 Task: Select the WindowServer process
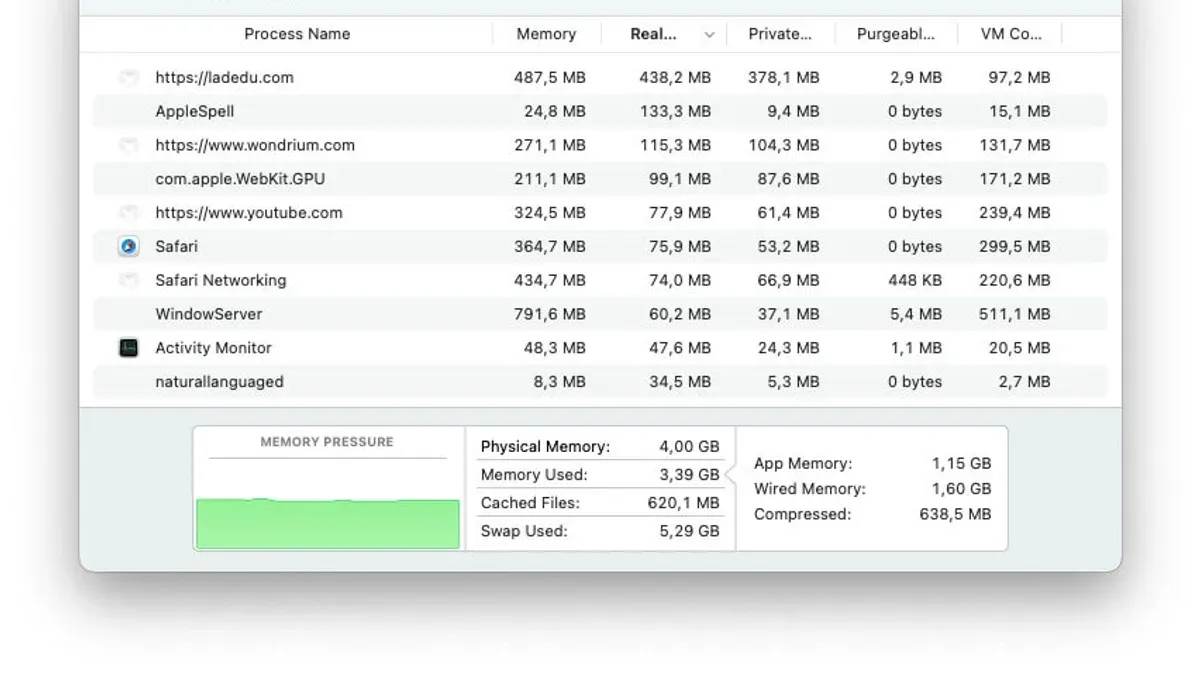(209, 314)
